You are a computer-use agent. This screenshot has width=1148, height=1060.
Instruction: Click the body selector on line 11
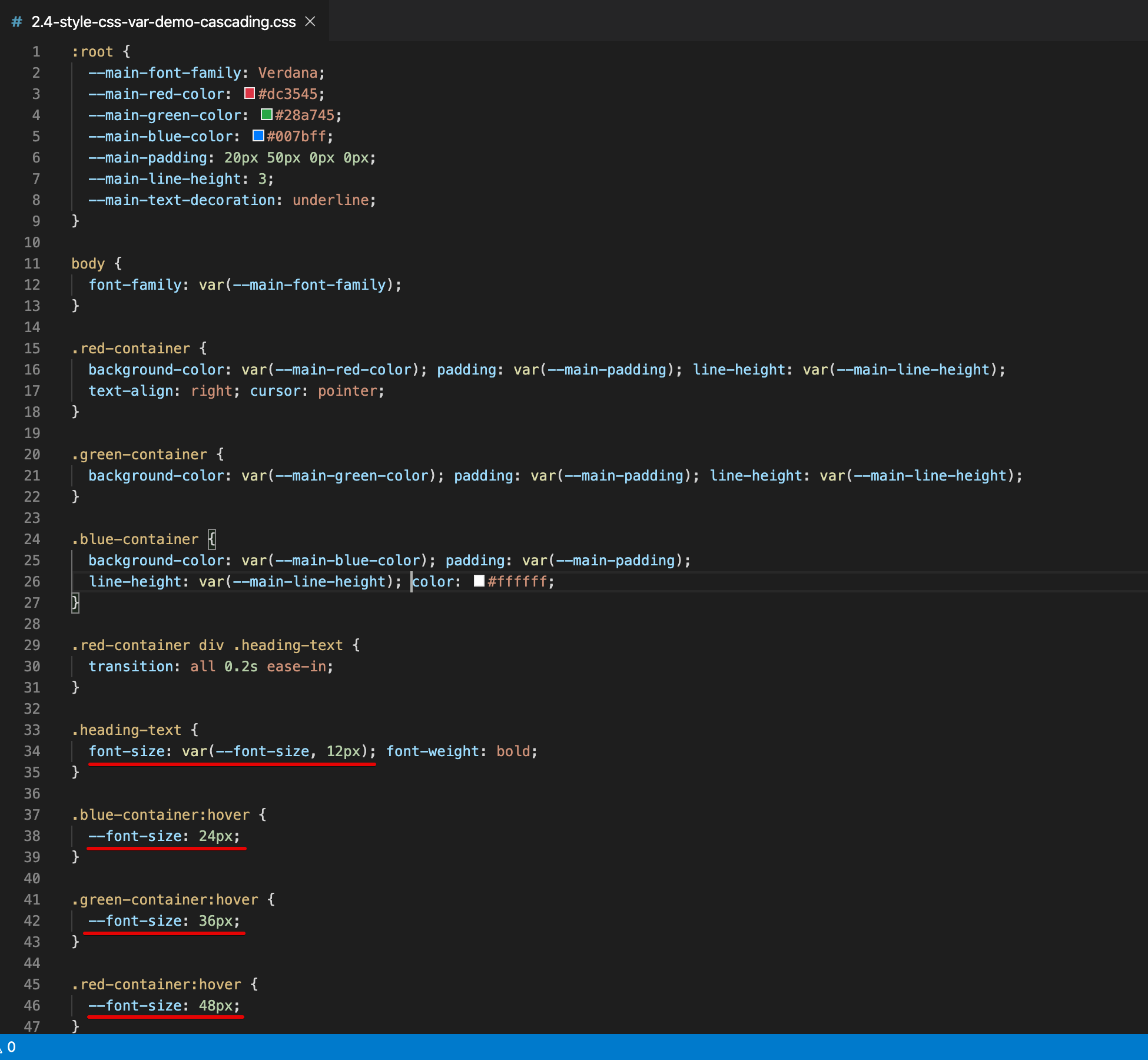pos(88,264)
